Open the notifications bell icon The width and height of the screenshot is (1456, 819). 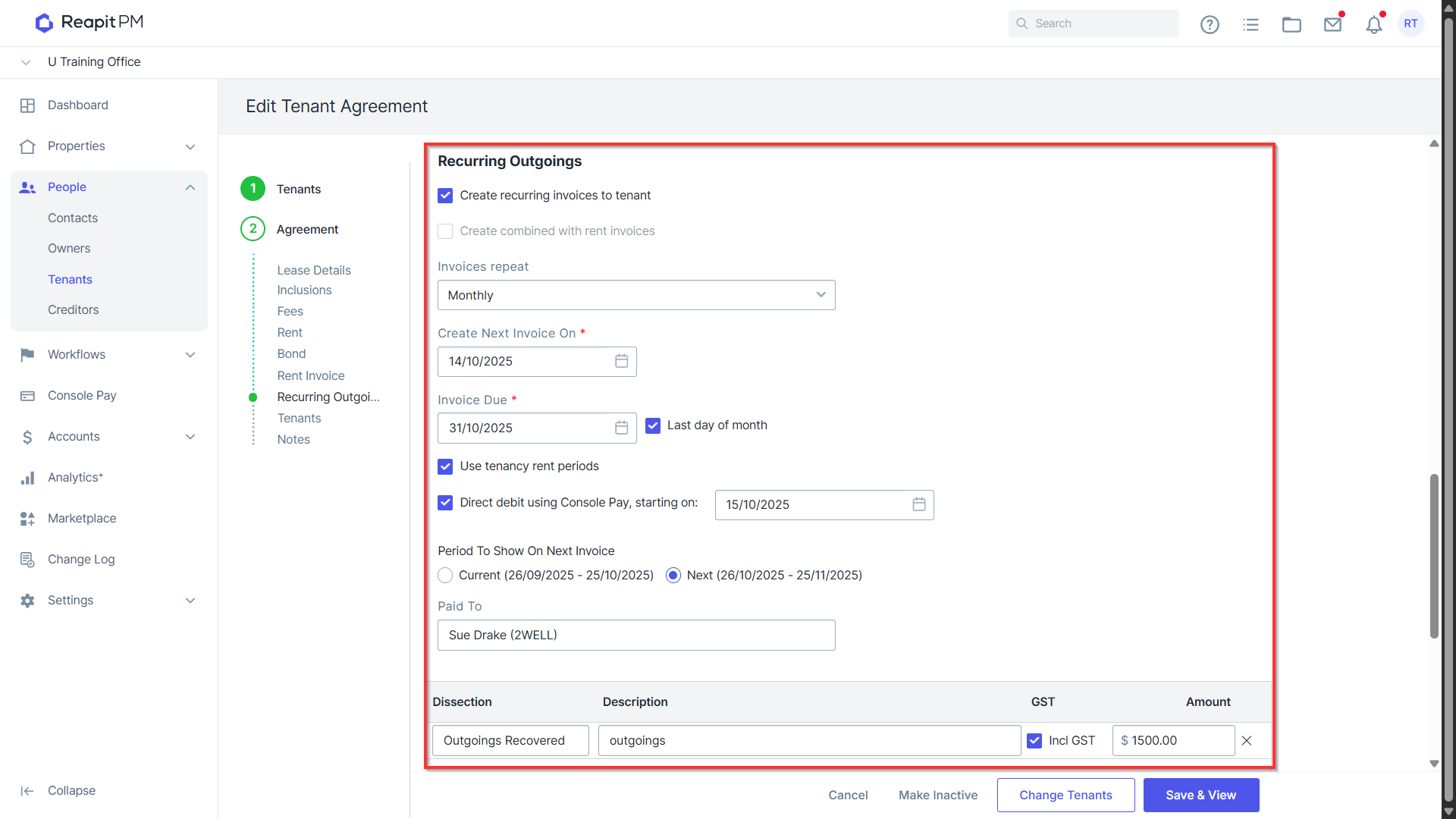1374,24
